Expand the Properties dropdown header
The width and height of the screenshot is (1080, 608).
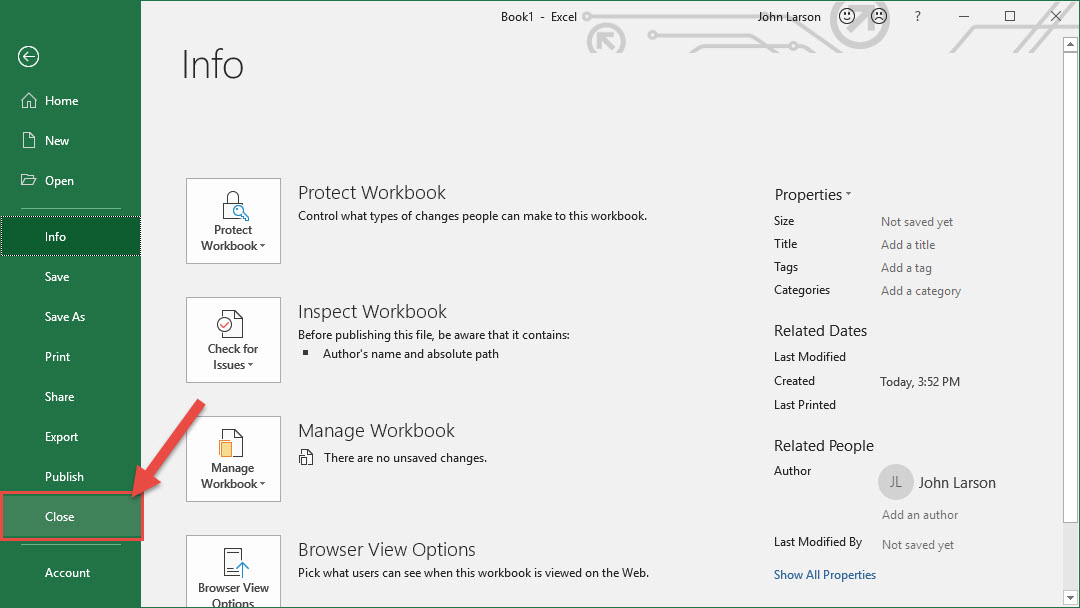pos(812,195)
